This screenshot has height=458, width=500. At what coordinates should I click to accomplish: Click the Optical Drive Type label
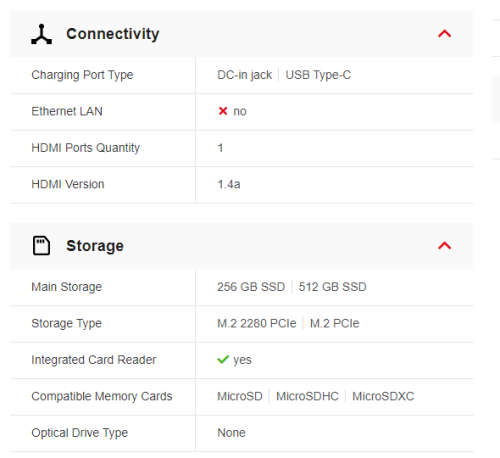click(80, 433)
